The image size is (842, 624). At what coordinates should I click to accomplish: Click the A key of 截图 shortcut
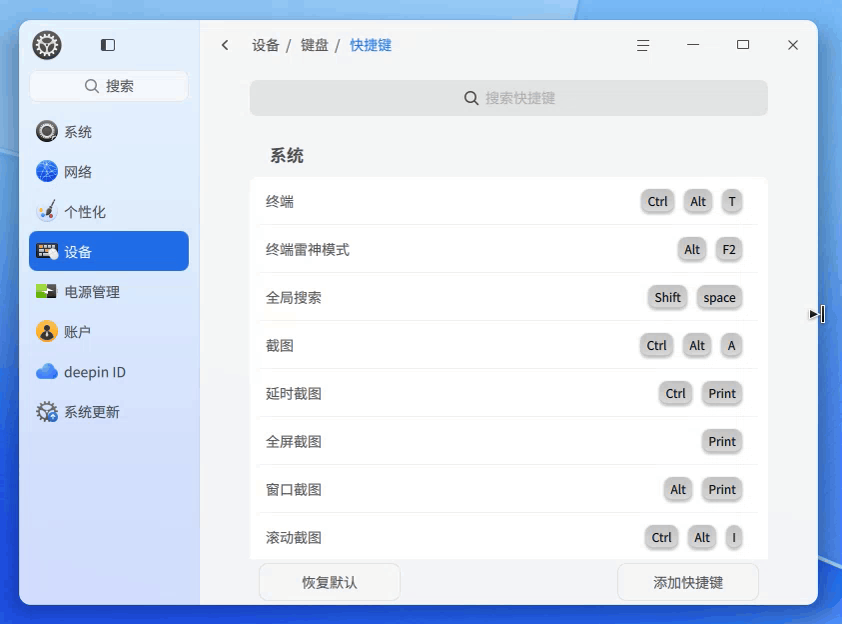point(731,345)
